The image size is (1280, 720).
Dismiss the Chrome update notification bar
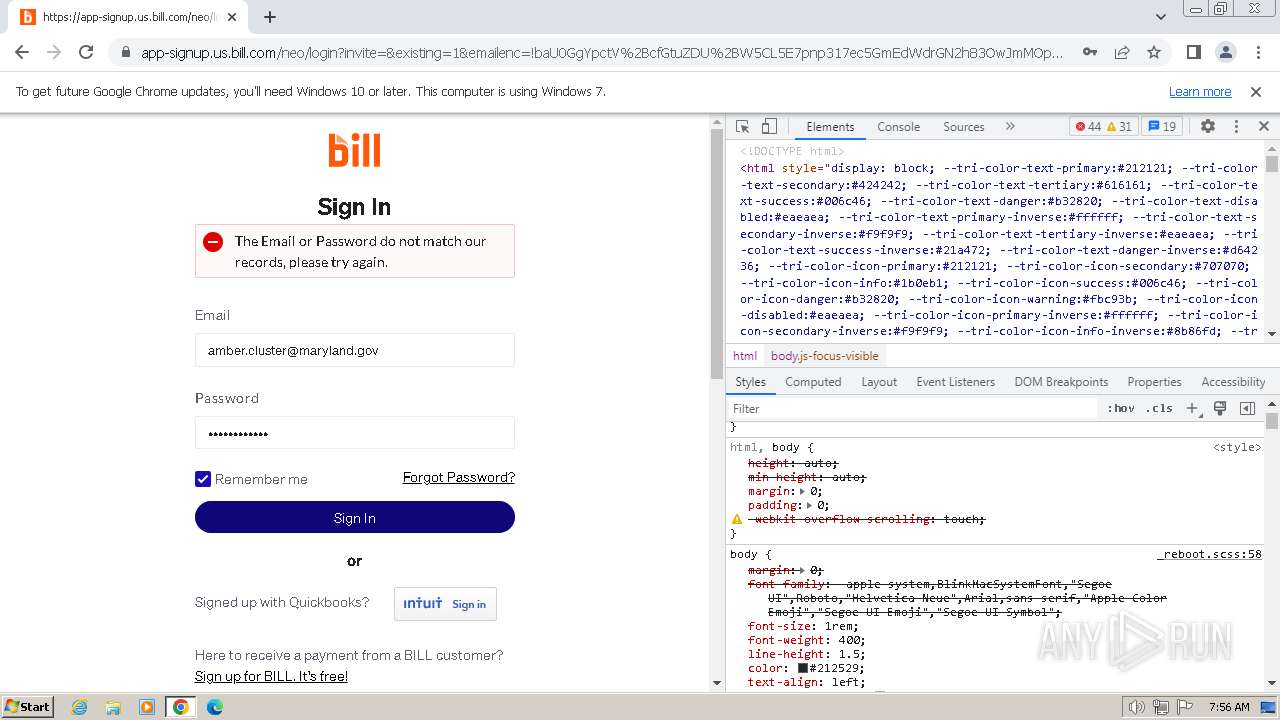[x=1256, y=91]
